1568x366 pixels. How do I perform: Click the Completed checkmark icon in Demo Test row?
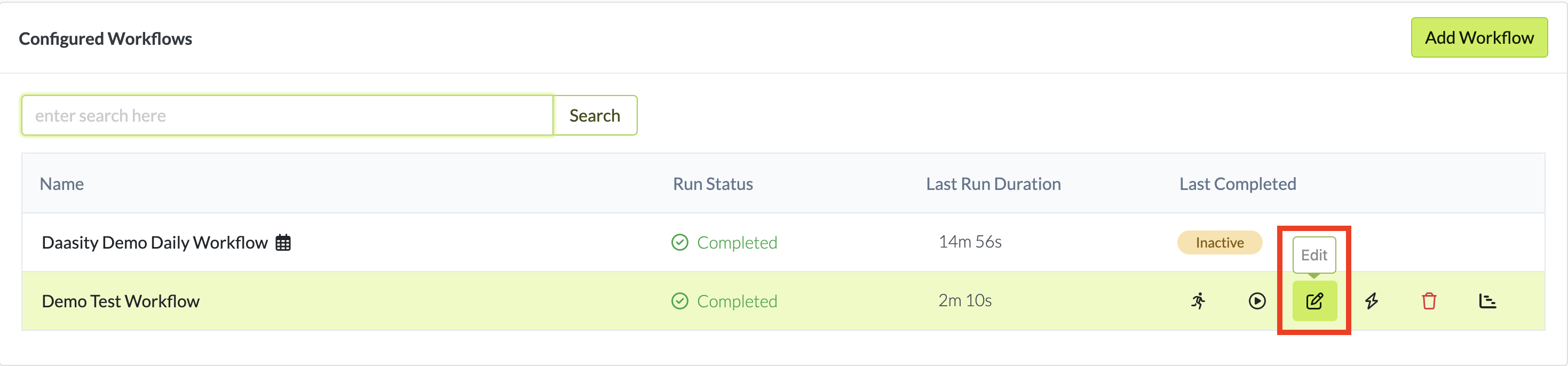click(679, 301)
